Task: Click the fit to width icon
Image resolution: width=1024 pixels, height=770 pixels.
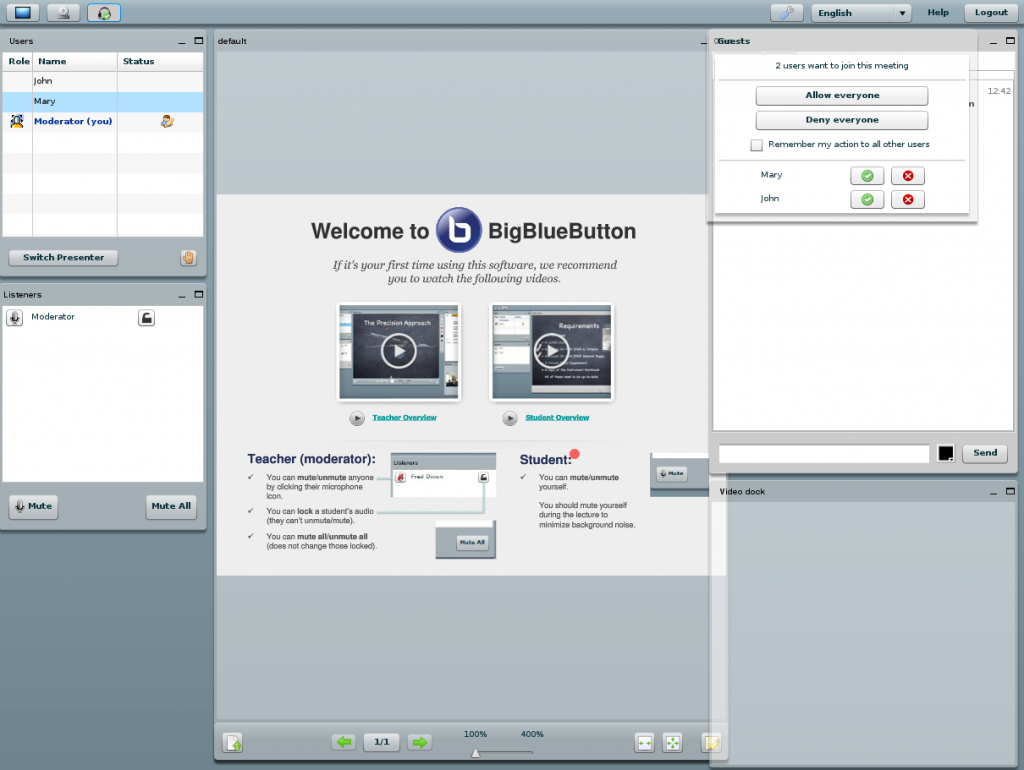Action: (645, 743)
